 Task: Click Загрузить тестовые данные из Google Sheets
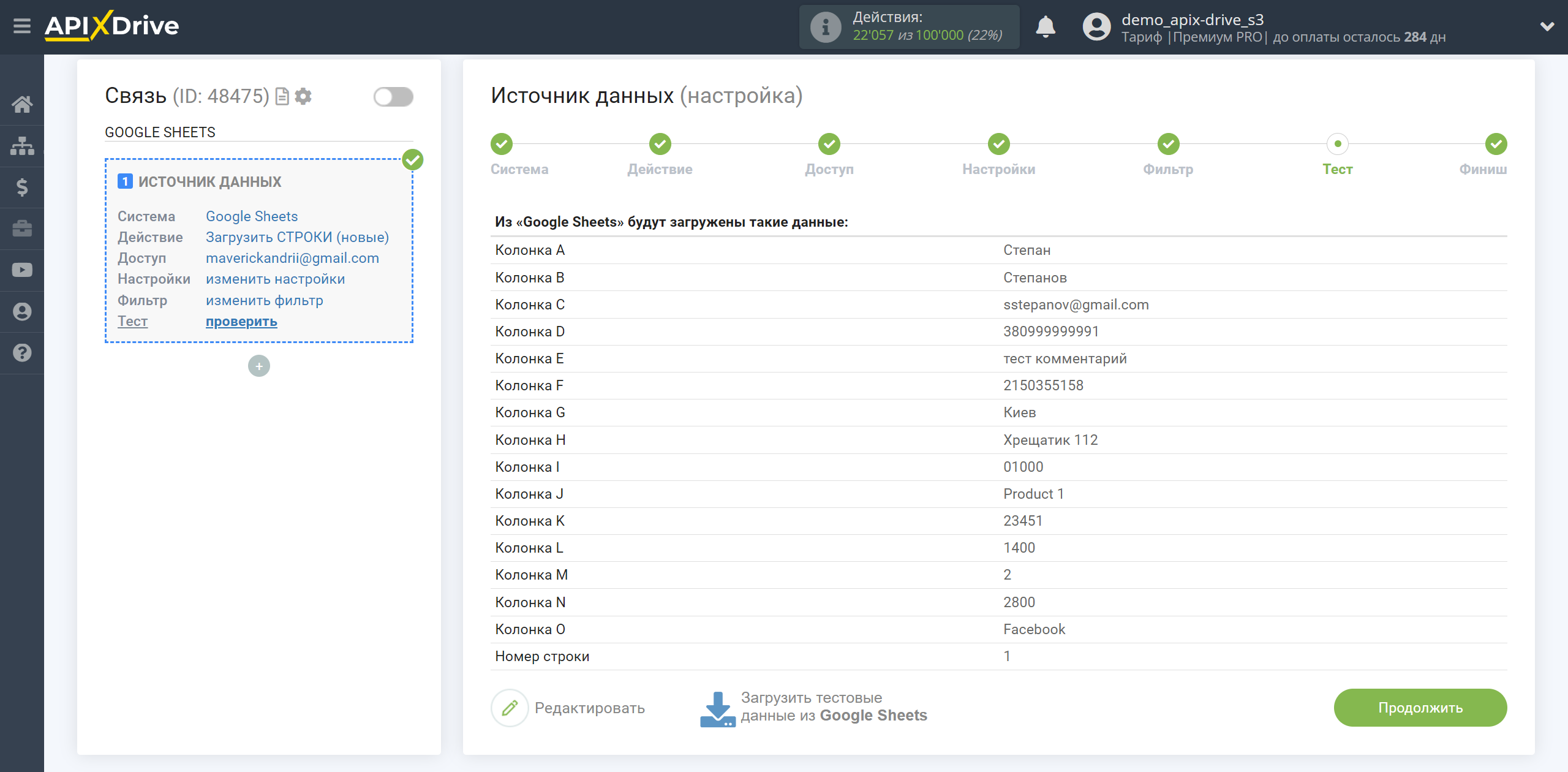pyautogui.click(x=834, y=706)
